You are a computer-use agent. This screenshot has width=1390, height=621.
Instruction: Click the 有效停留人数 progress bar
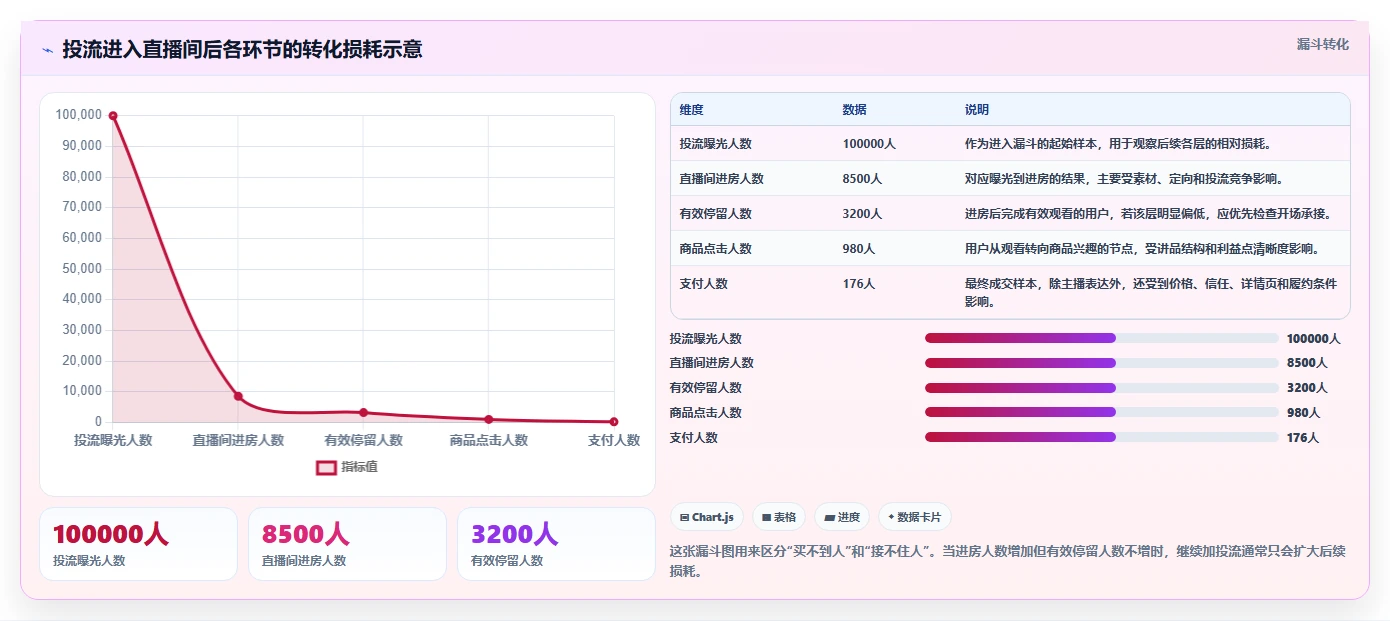(1102, 388)
